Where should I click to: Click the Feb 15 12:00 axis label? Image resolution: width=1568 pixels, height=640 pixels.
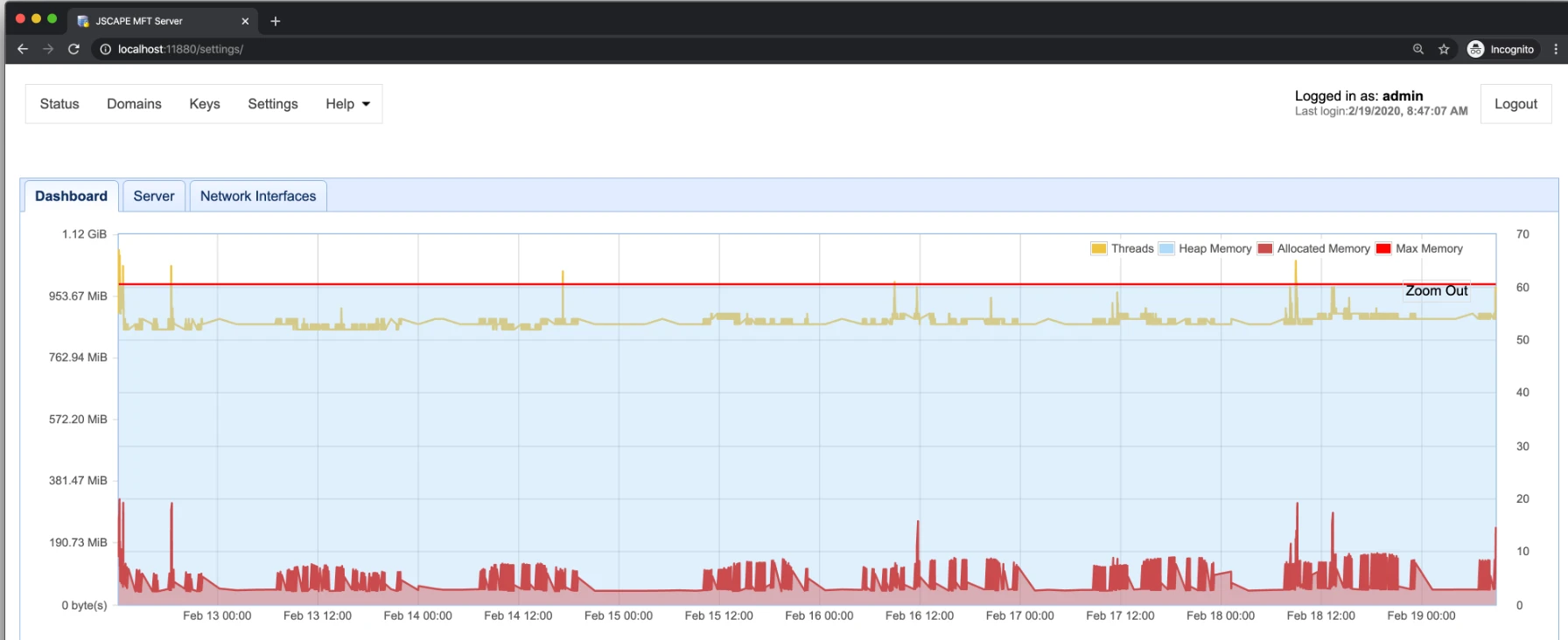(x=718, y=616)
